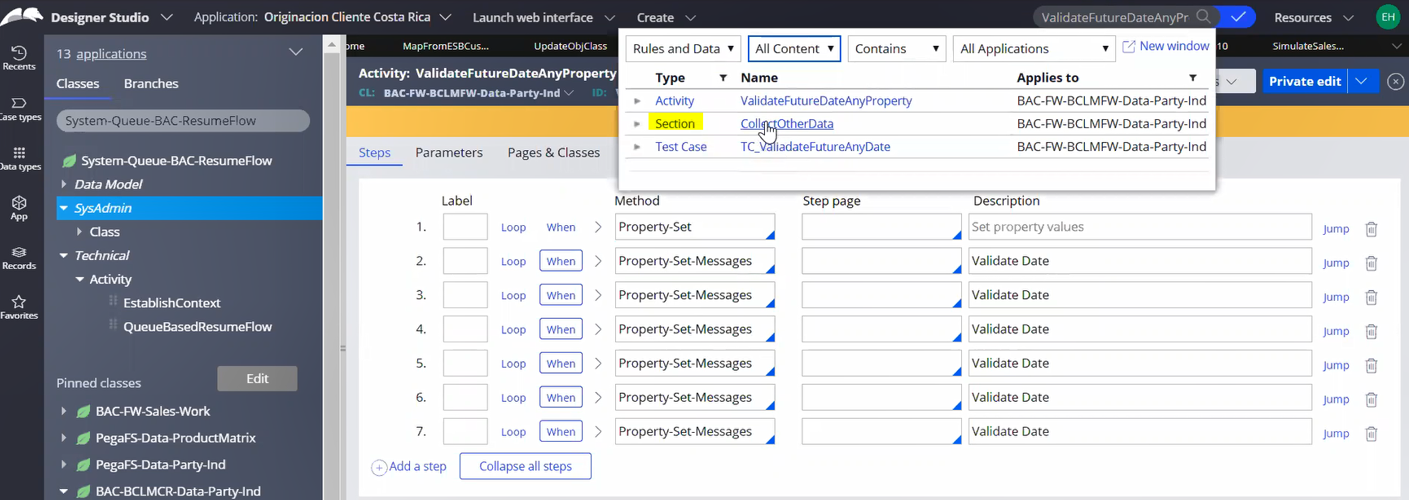Delete step 3 with trash icon

1371,297
